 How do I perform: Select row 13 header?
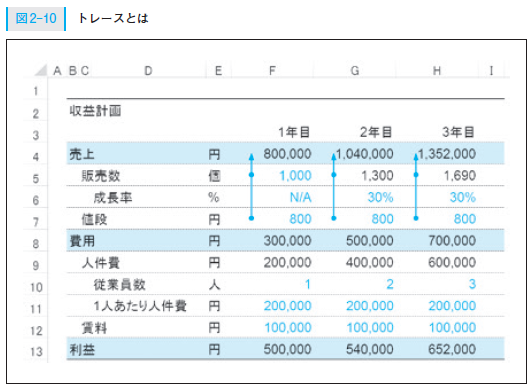click(x=36, y=352)
